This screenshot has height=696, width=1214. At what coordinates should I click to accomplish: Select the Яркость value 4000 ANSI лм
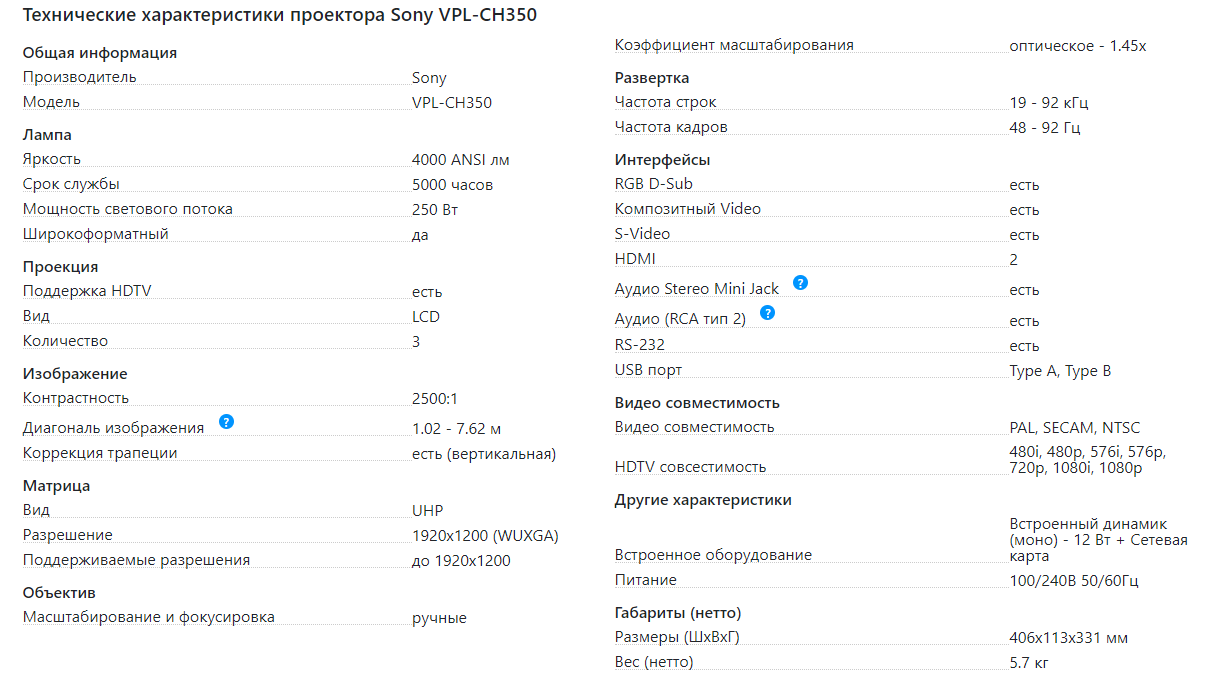point(461,159)
